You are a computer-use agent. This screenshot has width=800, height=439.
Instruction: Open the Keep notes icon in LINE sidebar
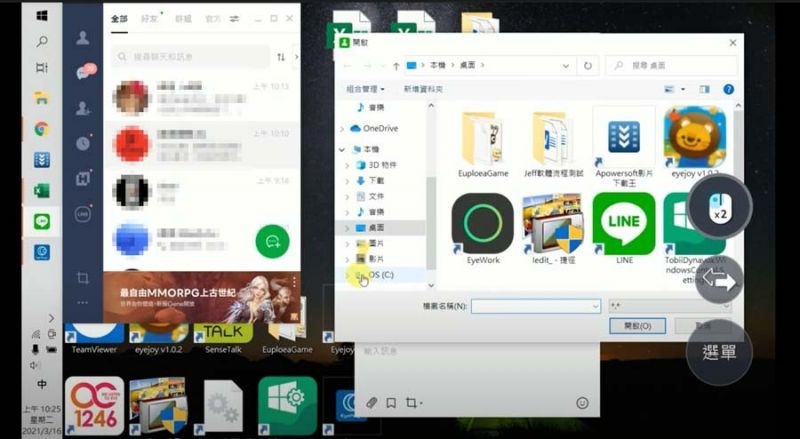pyautogui.click(x=83, y=178)
